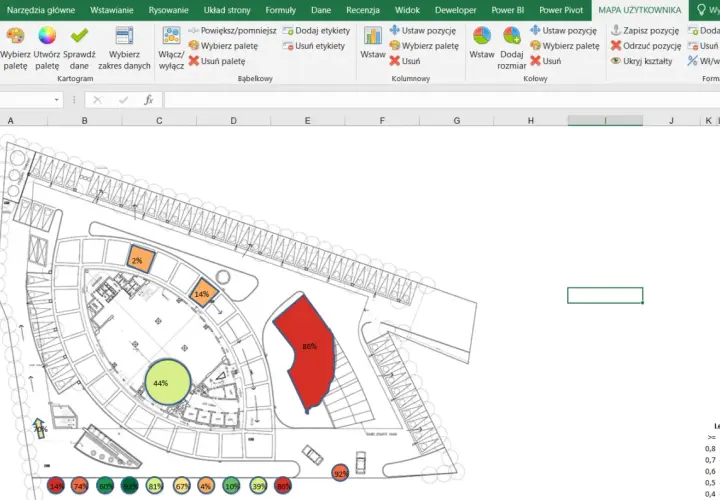Select the orange 14% square shape
Viewport: 720px width, 500px height.
203,292
